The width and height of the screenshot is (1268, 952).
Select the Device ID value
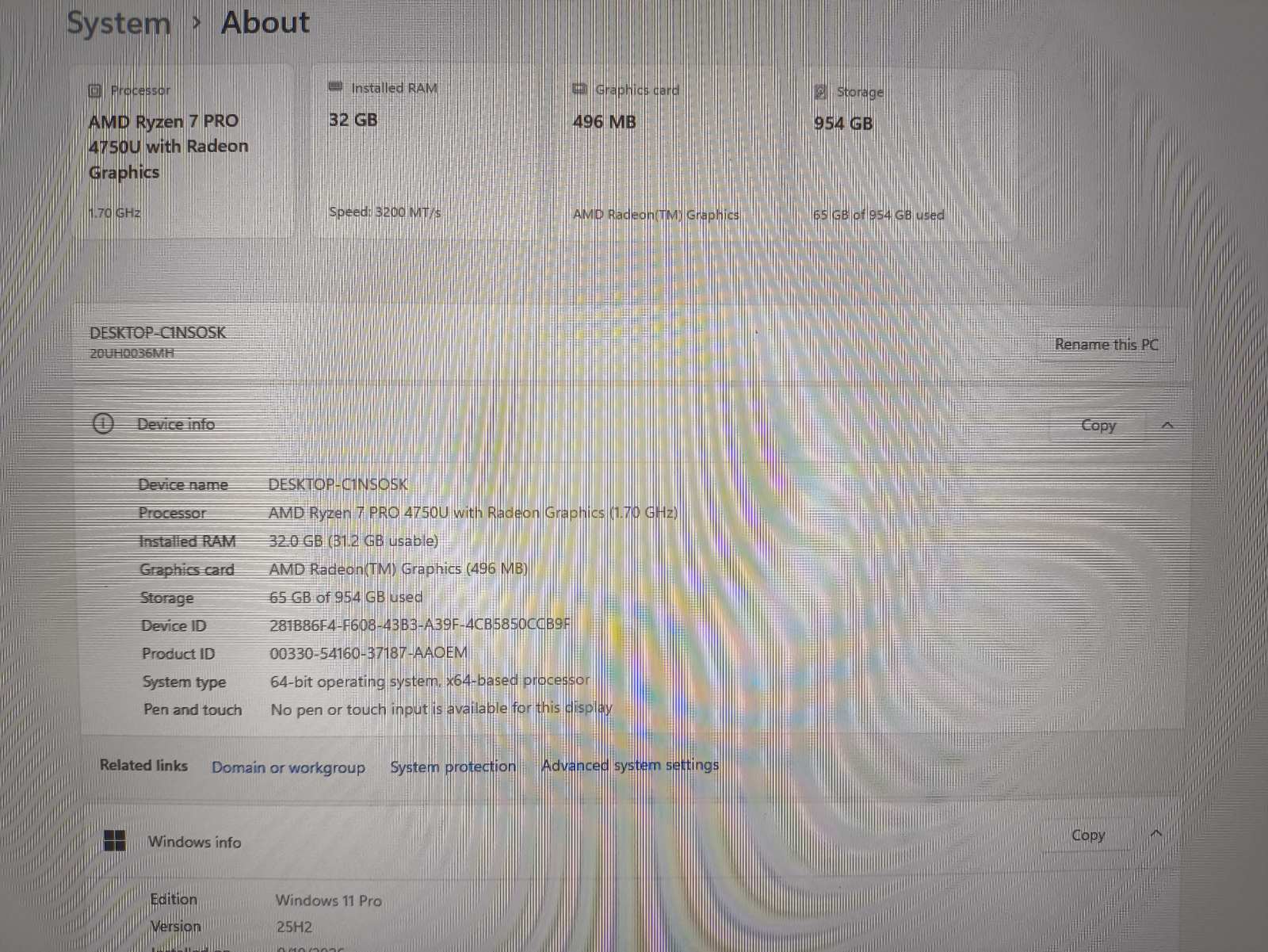click(420, 625)
